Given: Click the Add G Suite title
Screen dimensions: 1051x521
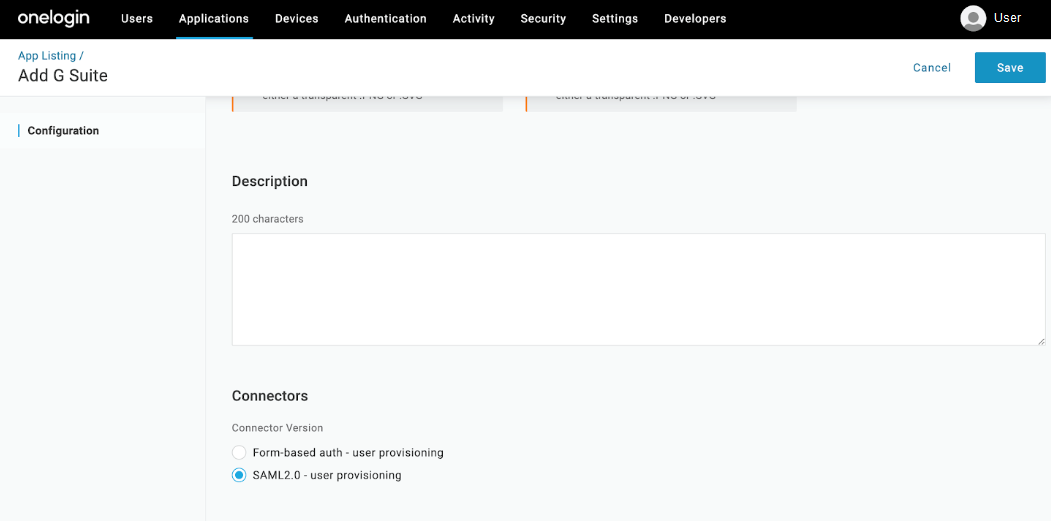Looking at the screenshot, I should 63,76.
